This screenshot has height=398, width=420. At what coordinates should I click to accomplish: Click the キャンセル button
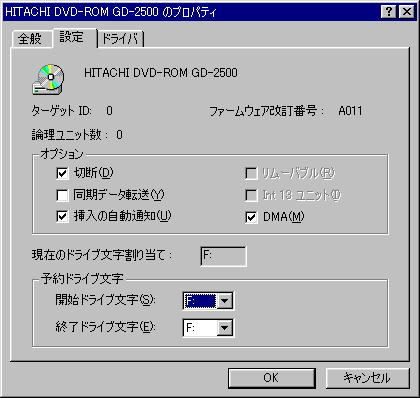click(367, 378)
